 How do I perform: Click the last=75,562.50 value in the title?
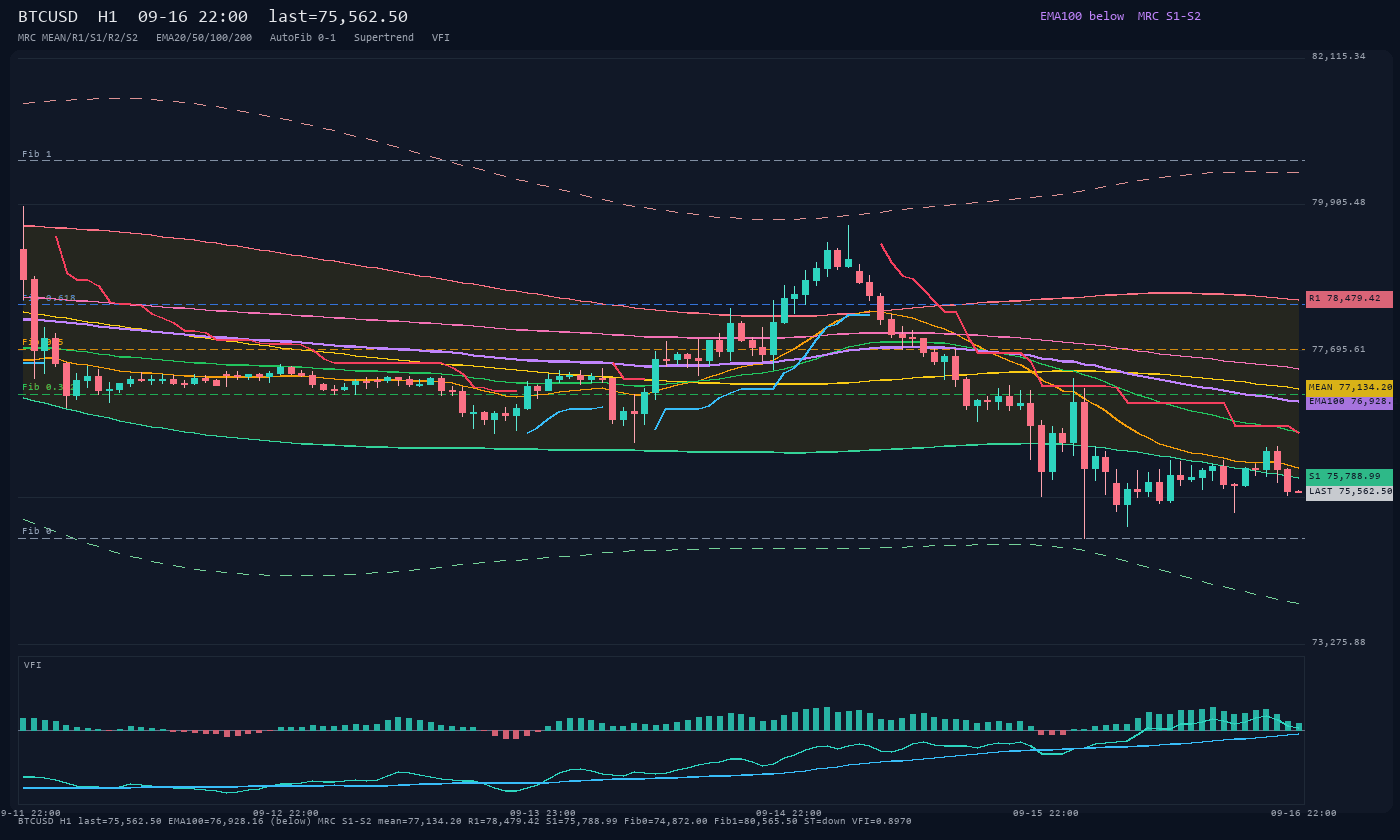coord(338,17)
